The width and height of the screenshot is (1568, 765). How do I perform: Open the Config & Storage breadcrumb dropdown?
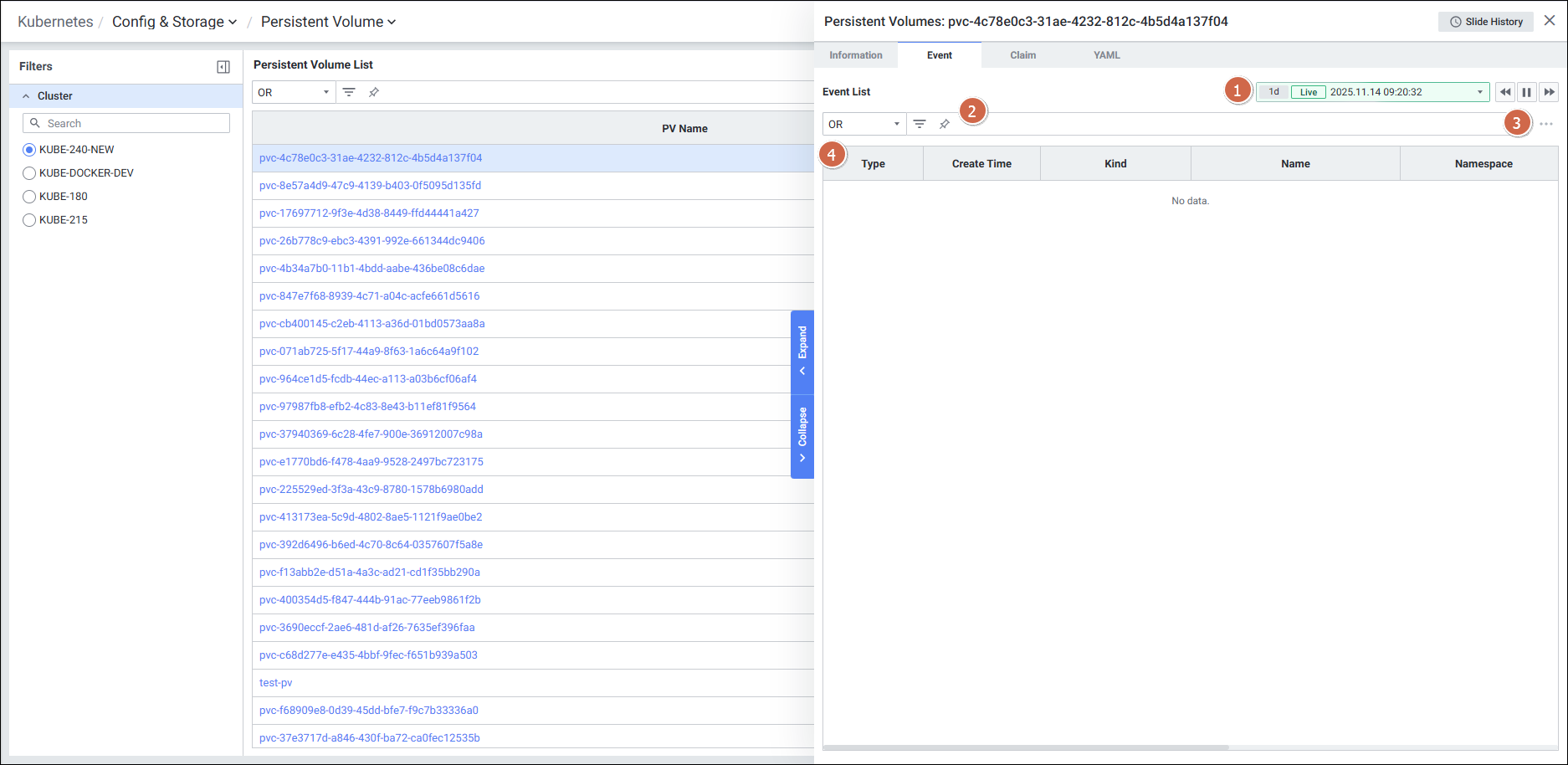click(x=174, y=22)
